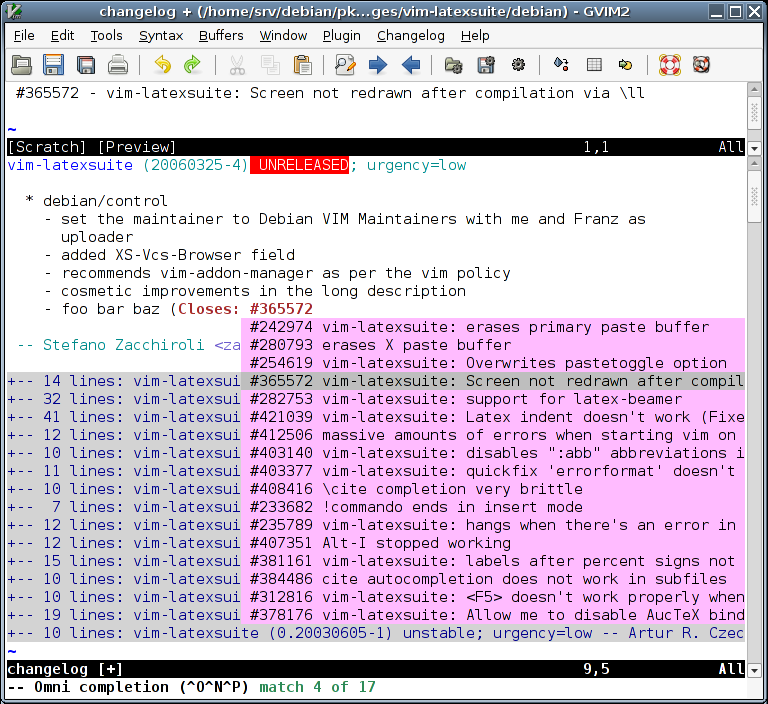This screenshot has height=704, width=768.
Task: Click the Run script gear icon
Action: pos(518,65)
